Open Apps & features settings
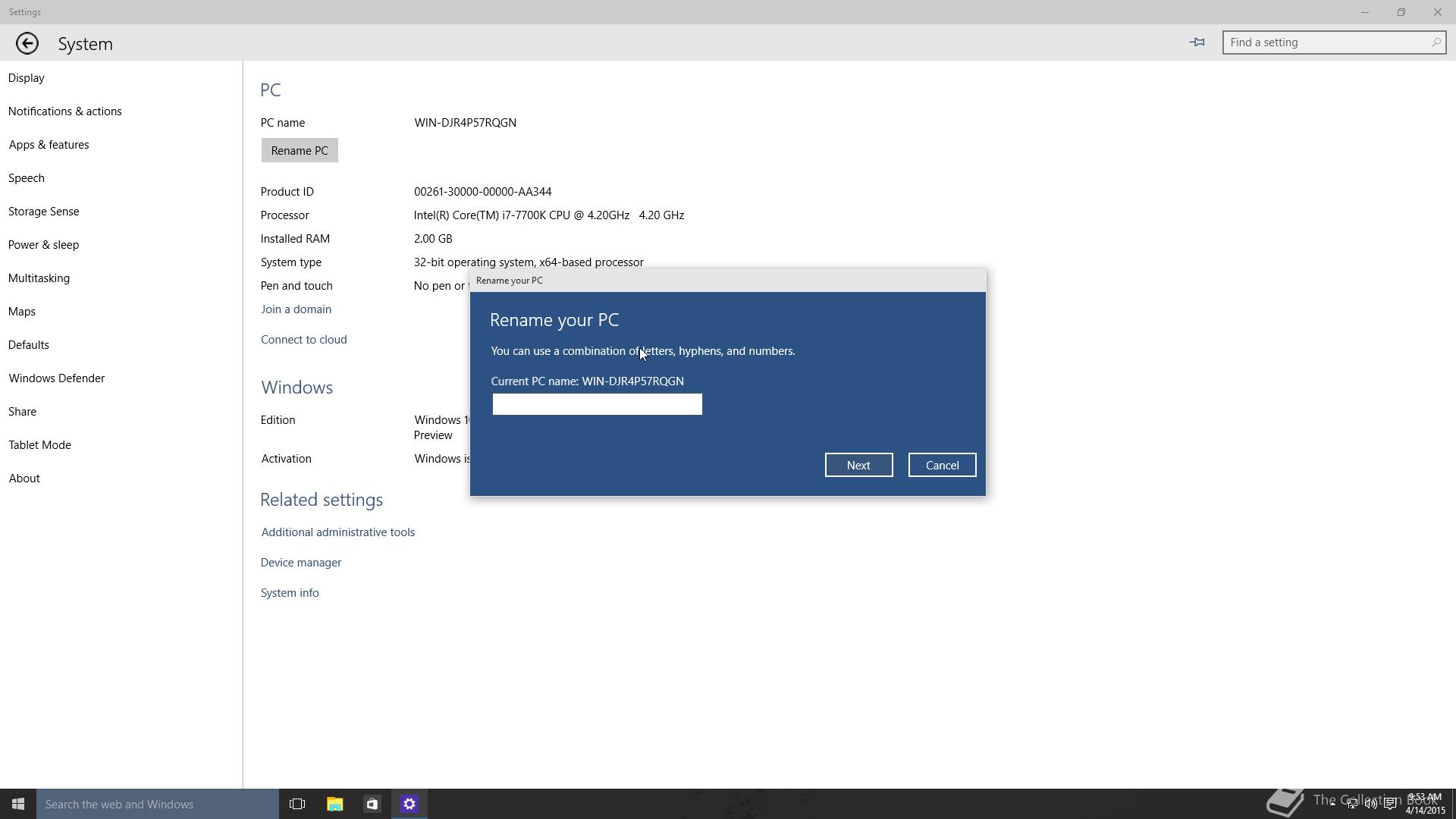The height and width of the screenshot is (819, 1456). [121, 145]
